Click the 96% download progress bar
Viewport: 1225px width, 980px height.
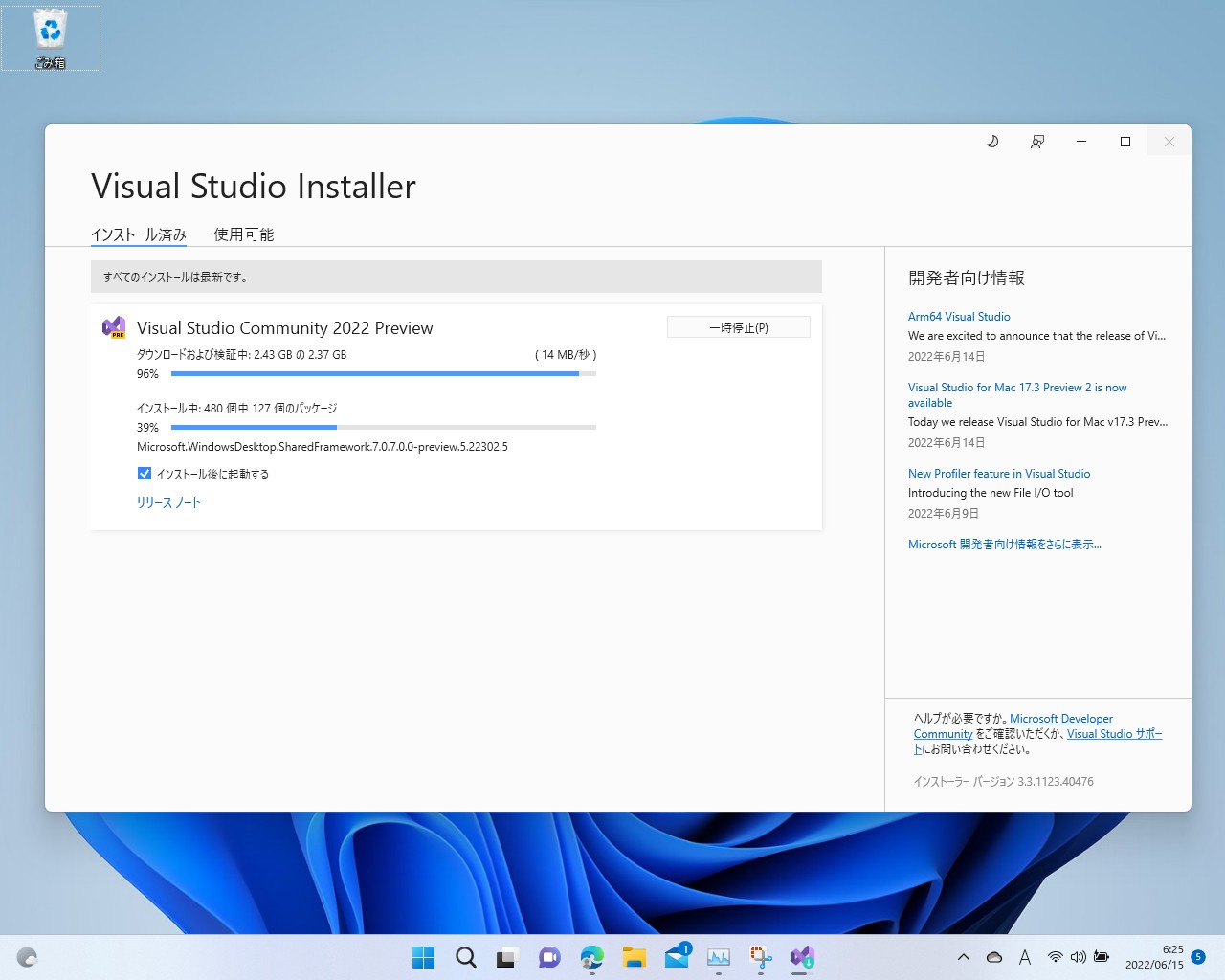coord(383,373)
